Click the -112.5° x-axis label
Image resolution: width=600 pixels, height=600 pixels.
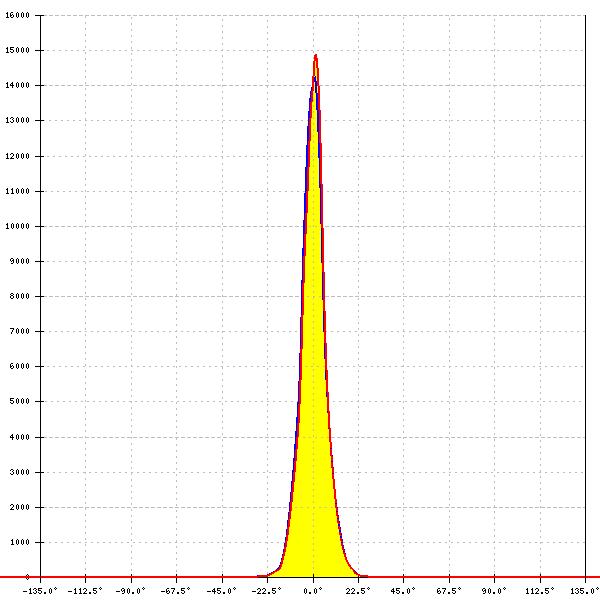pyautogui.click(x=85, y=591)
